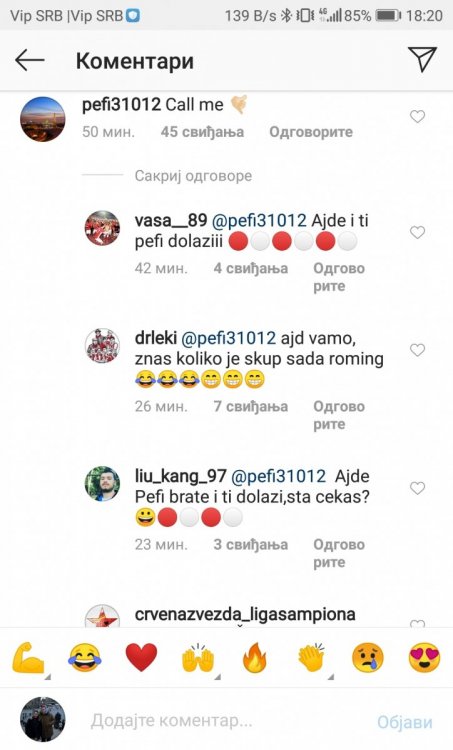Insert fire emoji

pyautogui.click(x=254, y=658)
